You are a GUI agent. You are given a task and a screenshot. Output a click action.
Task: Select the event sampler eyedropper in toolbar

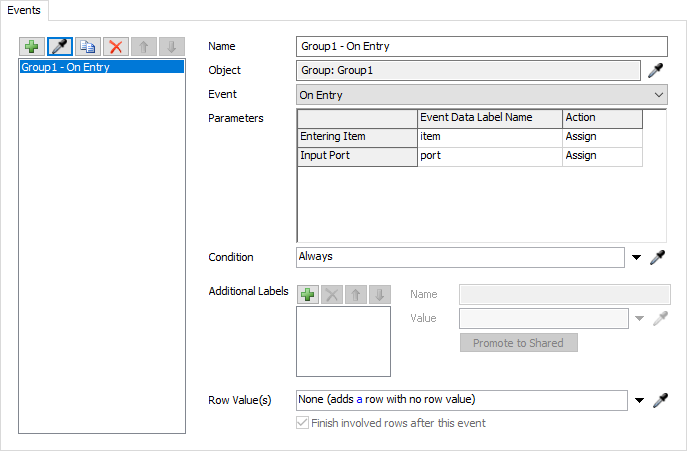click(61, 47)
